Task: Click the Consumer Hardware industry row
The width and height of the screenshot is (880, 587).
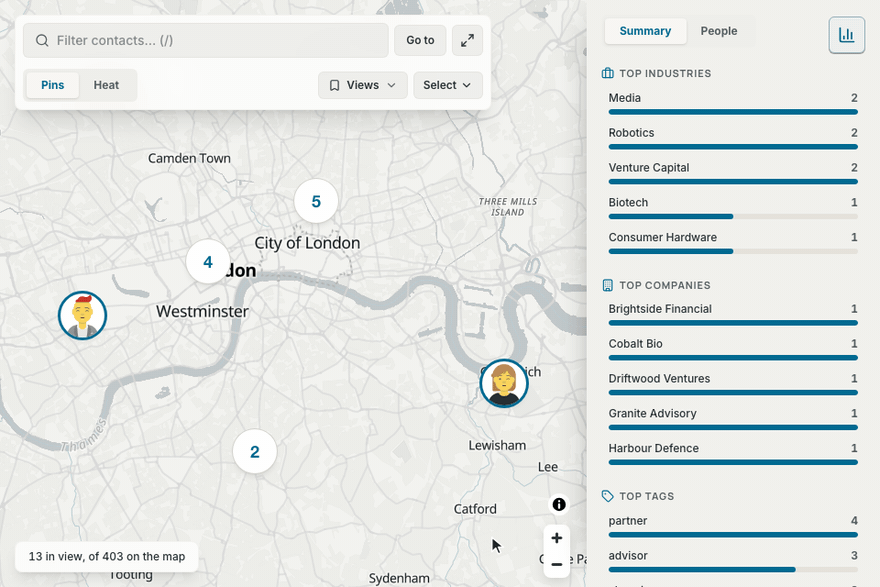Action: click(733, 242)
